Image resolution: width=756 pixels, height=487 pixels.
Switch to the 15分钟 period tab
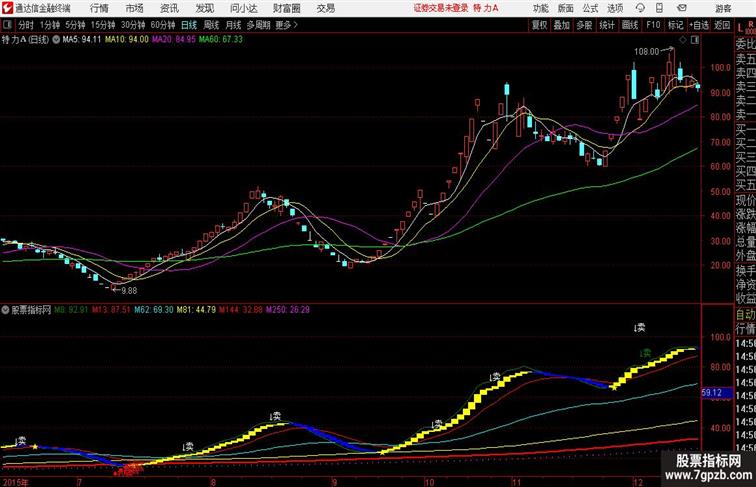[x=103, y=25]
